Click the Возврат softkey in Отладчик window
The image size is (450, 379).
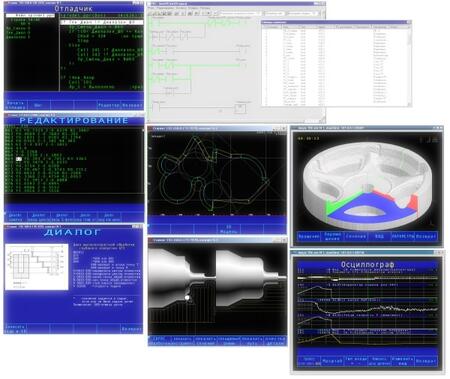132,105
